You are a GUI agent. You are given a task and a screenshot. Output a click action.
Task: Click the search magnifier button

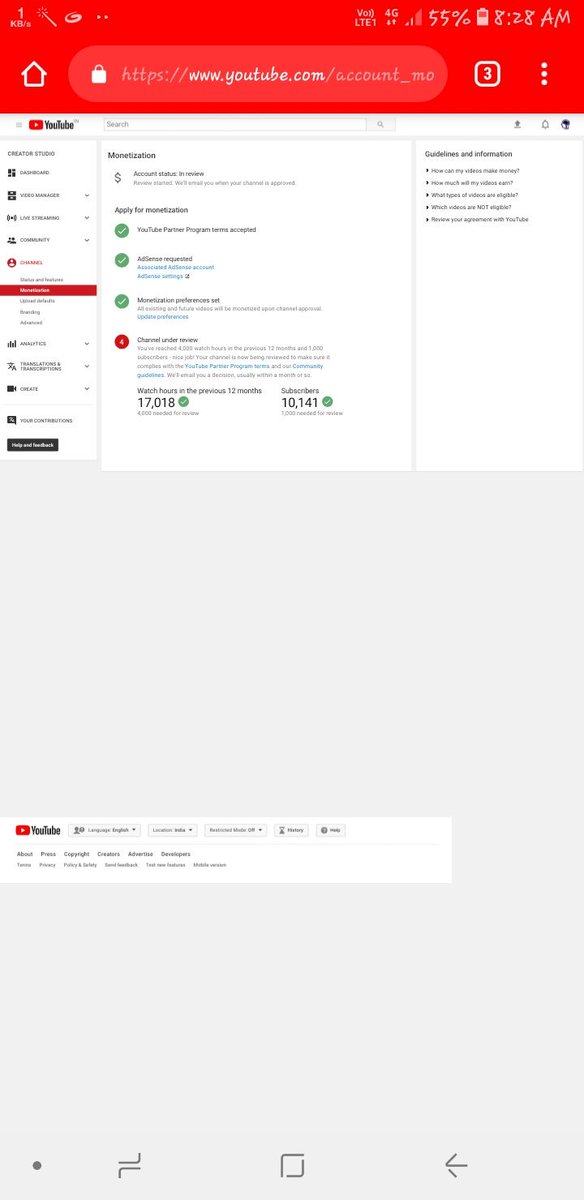pyautogui.click(x=380, y=125)
